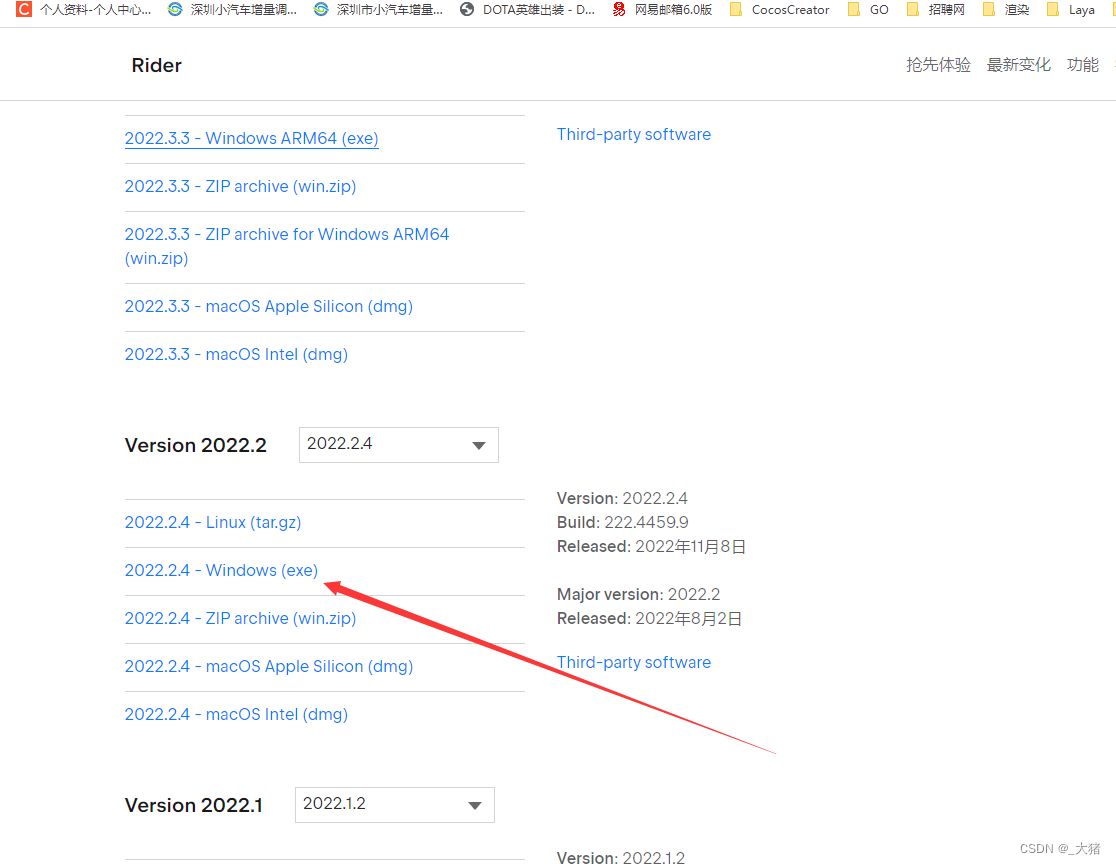1116x864 pixels.
Task: Open the 渲染 bookmark folder
Action: click(x=1005, y=9)
